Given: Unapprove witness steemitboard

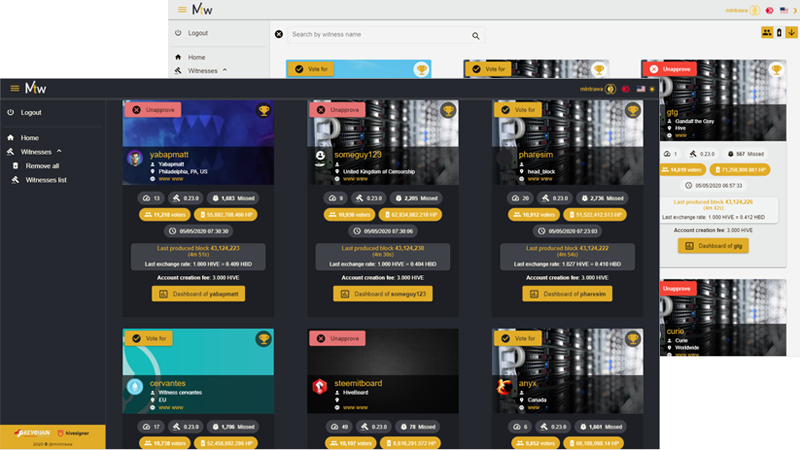Looking at the screenshot, I should tap(338, 338).
